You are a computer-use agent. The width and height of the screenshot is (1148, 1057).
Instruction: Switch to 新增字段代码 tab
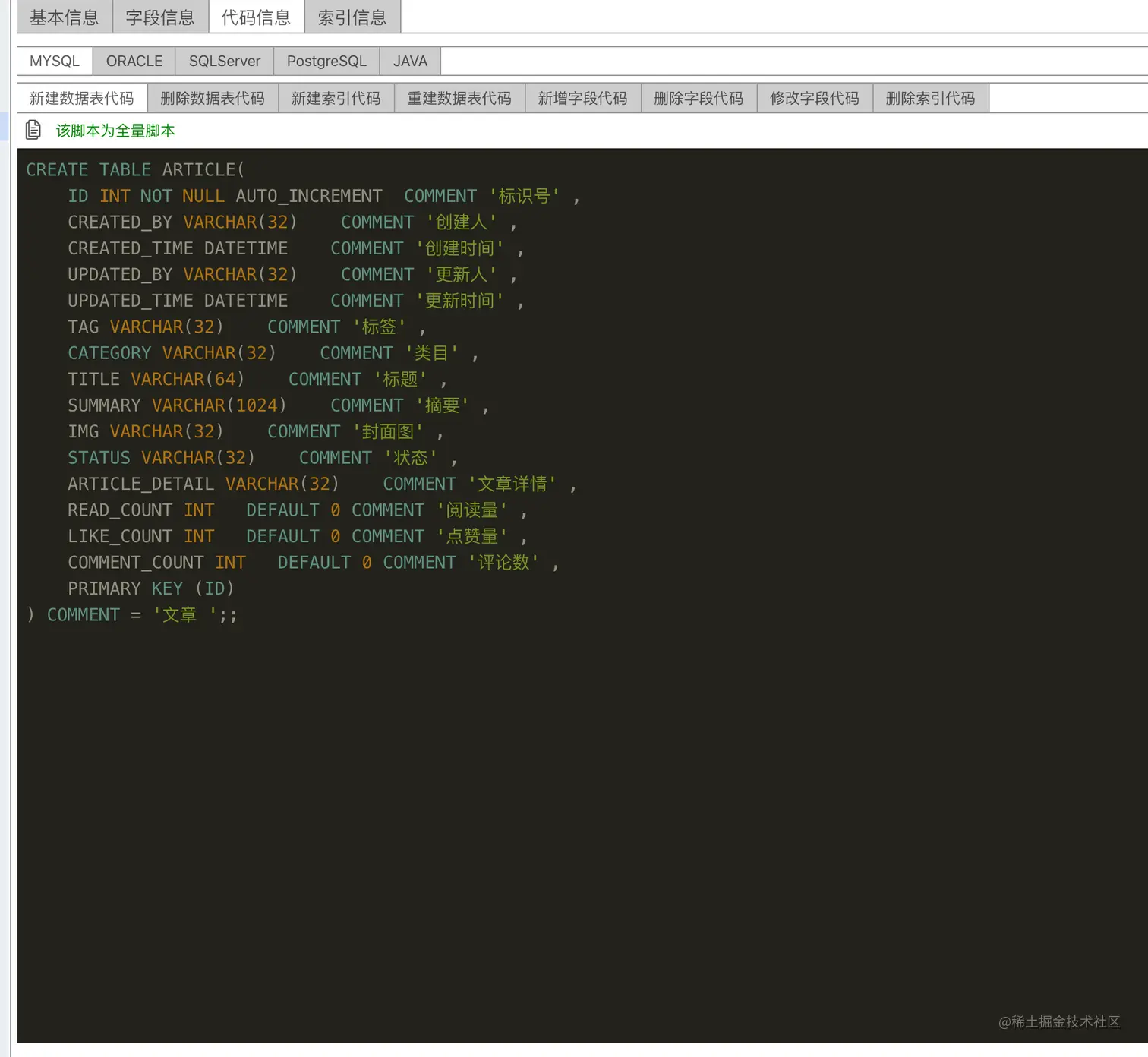(x=583, y=98)
